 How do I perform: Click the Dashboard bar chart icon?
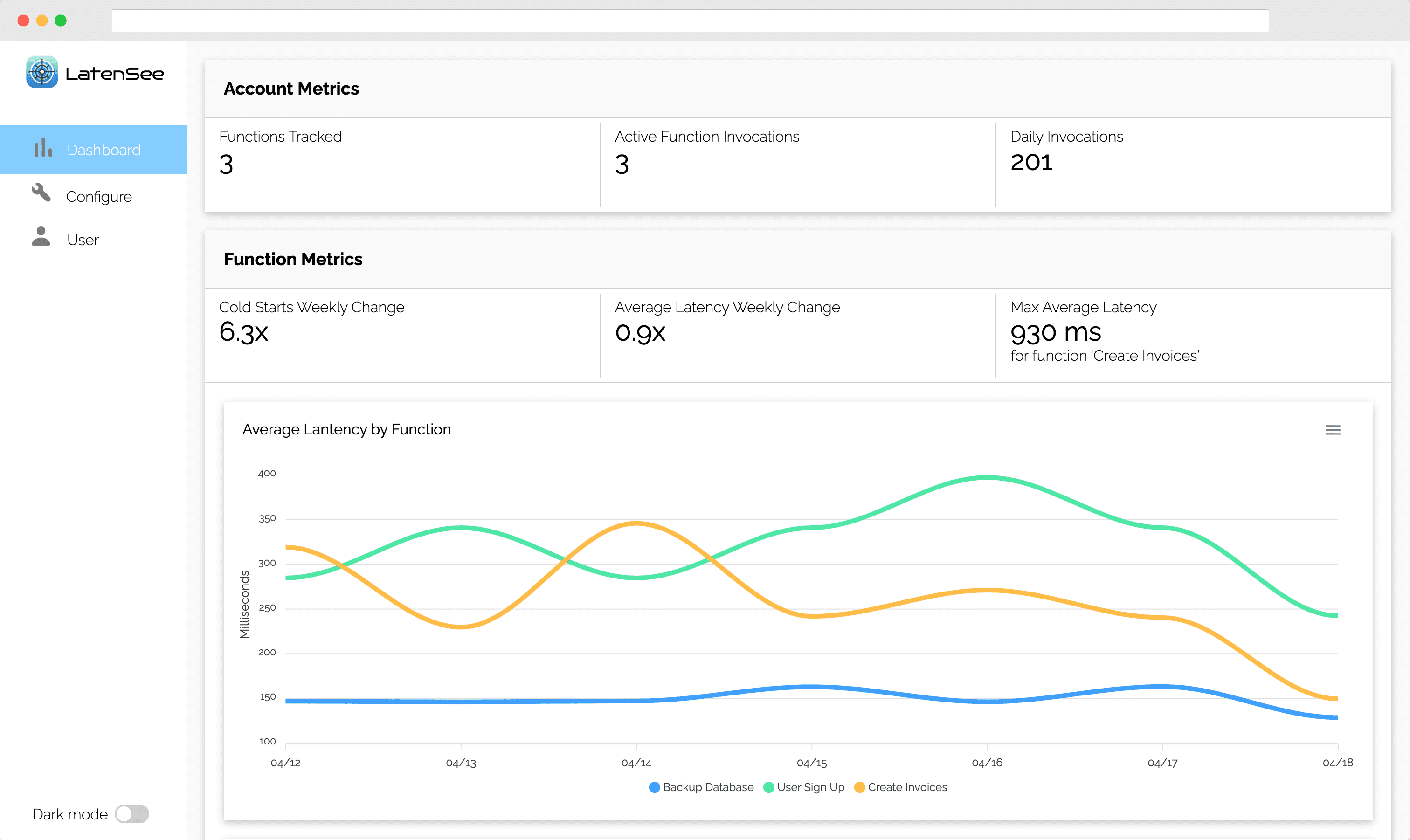pos(43,148)
